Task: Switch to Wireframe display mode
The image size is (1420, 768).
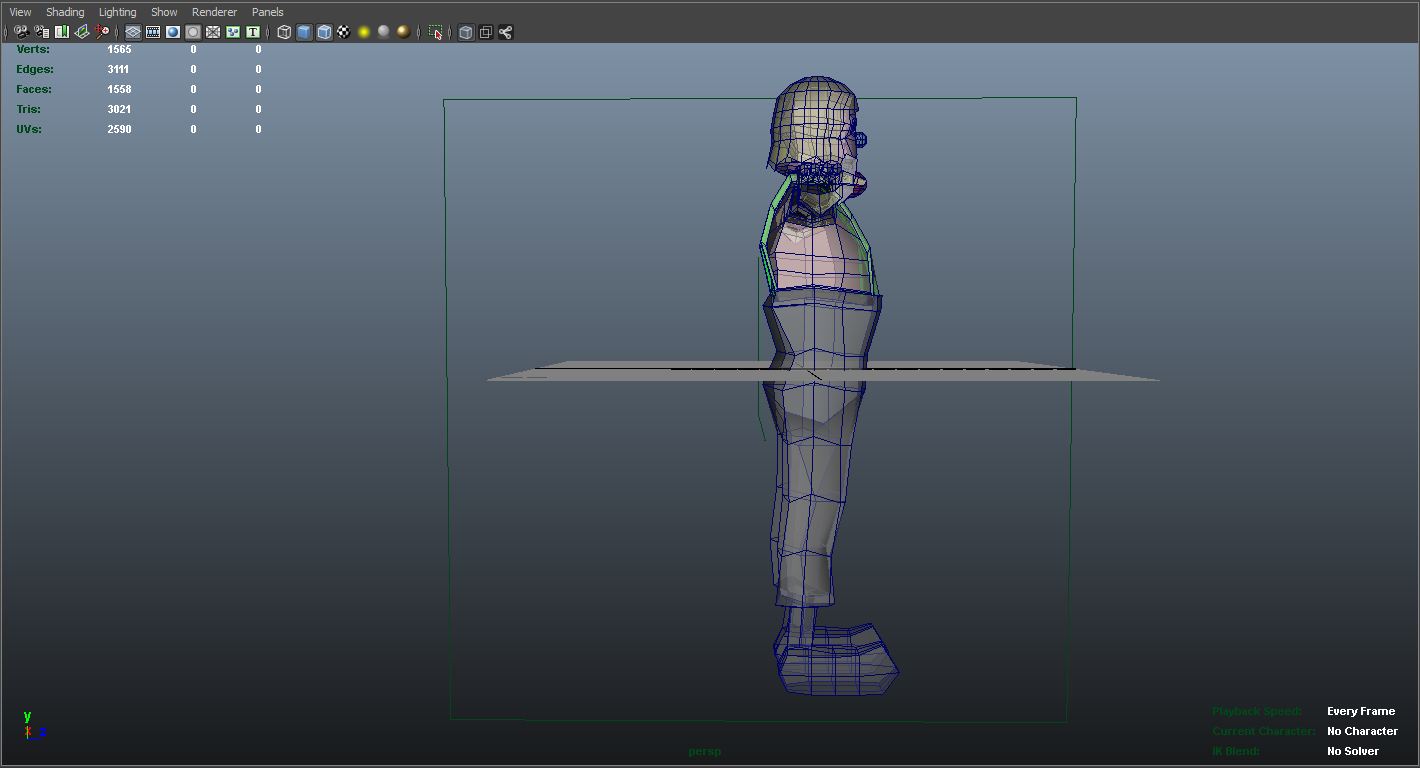Action: (284, 32)
